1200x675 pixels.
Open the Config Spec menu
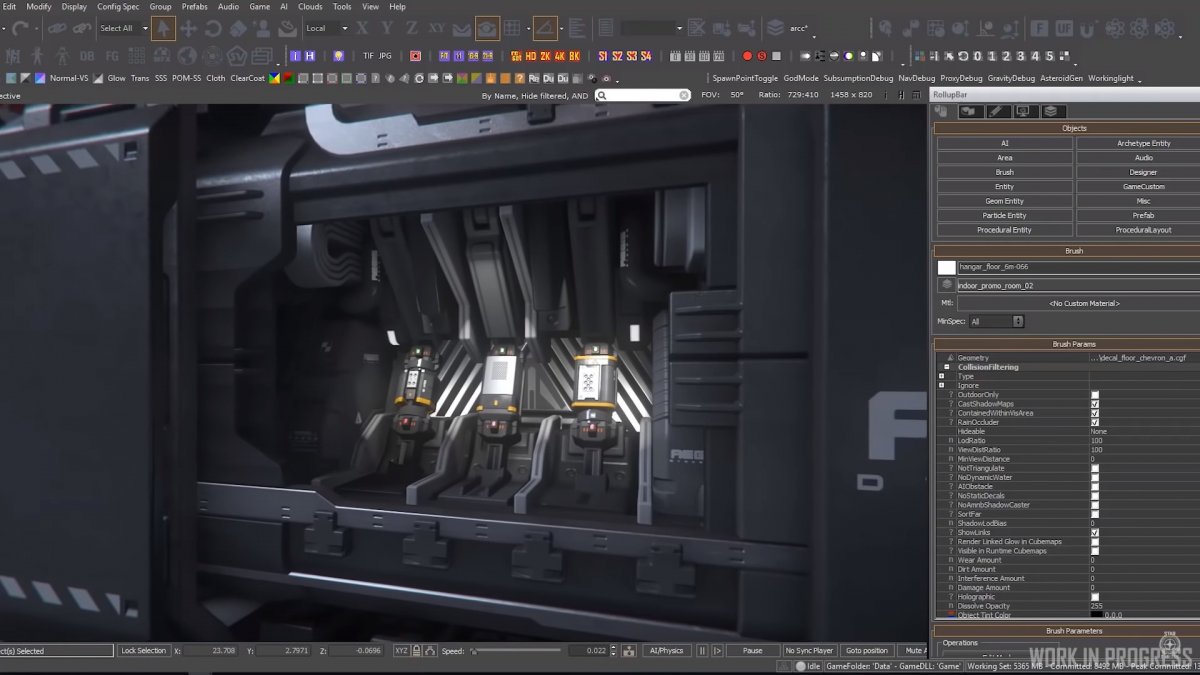(118, 6)
